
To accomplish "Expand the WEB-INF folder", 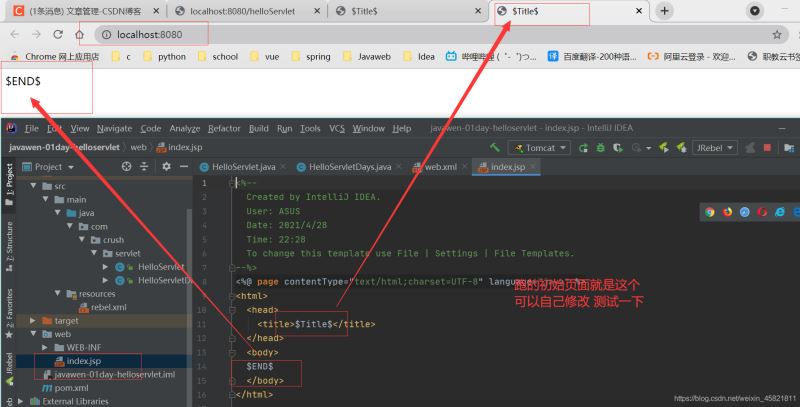I will 45,347.
